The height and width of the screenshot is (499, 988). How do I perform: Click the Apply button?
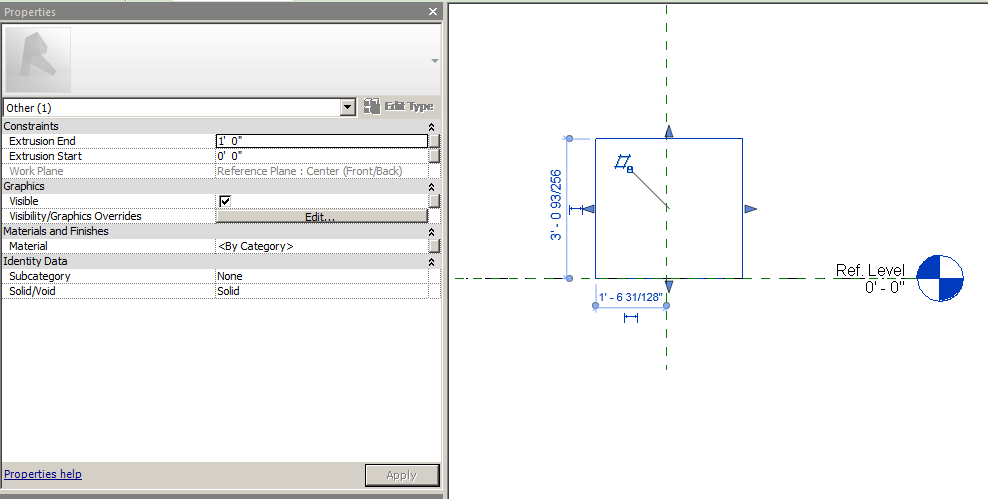(x=402, y=475)
